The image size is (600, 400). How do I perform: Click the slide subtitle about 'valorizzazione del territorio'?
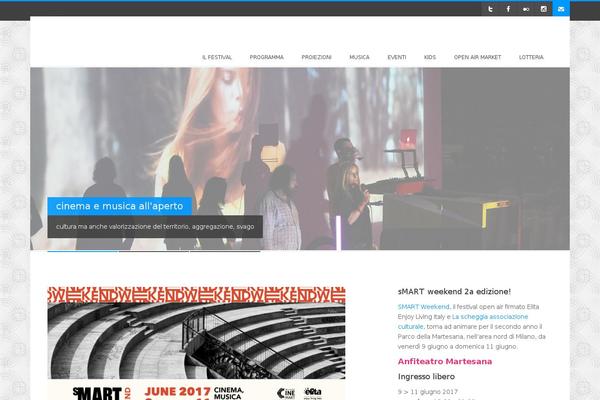155,227
